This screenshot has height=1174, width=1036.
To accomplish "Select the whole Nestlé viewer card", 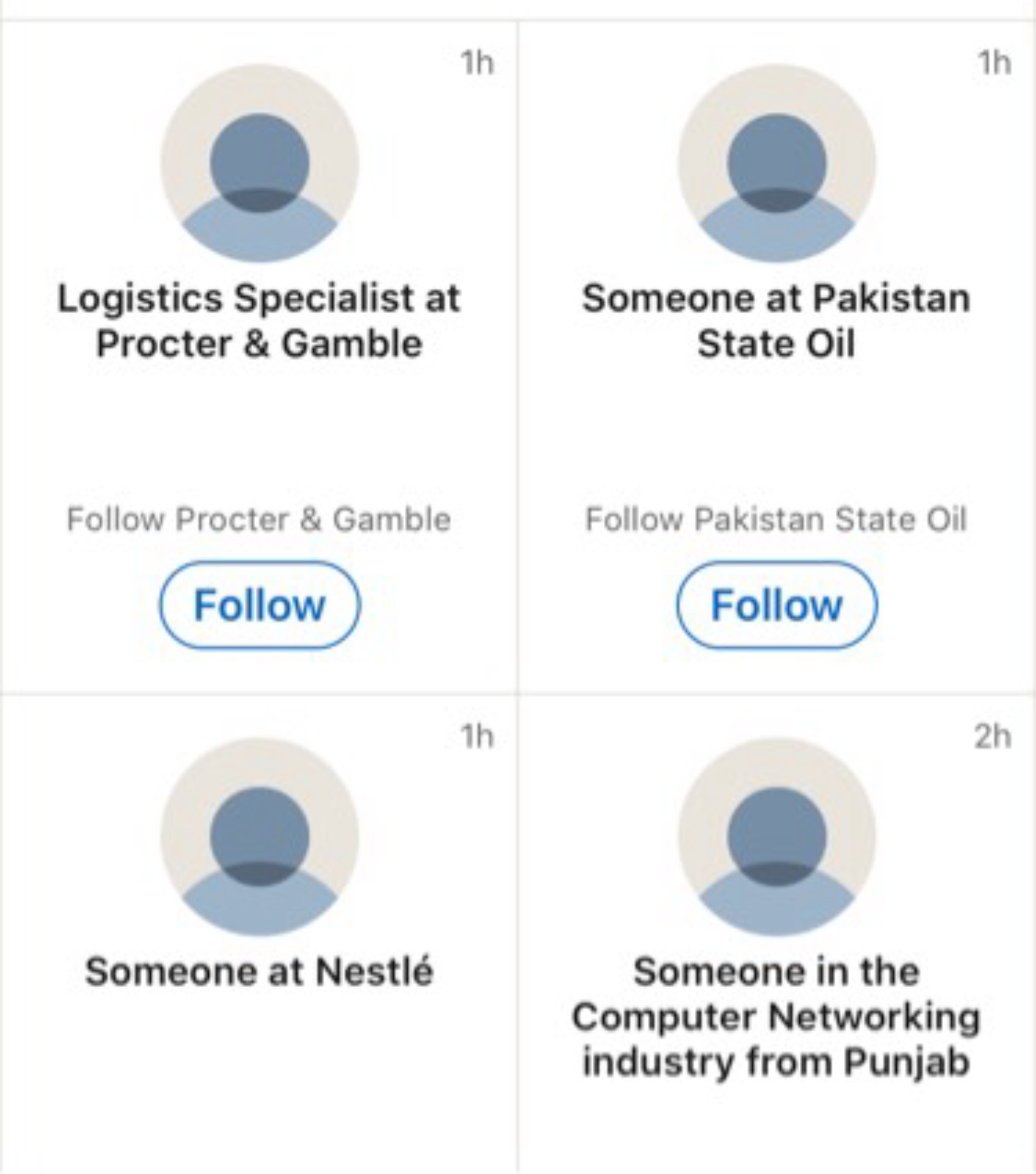I will click(x=259, y=934).
